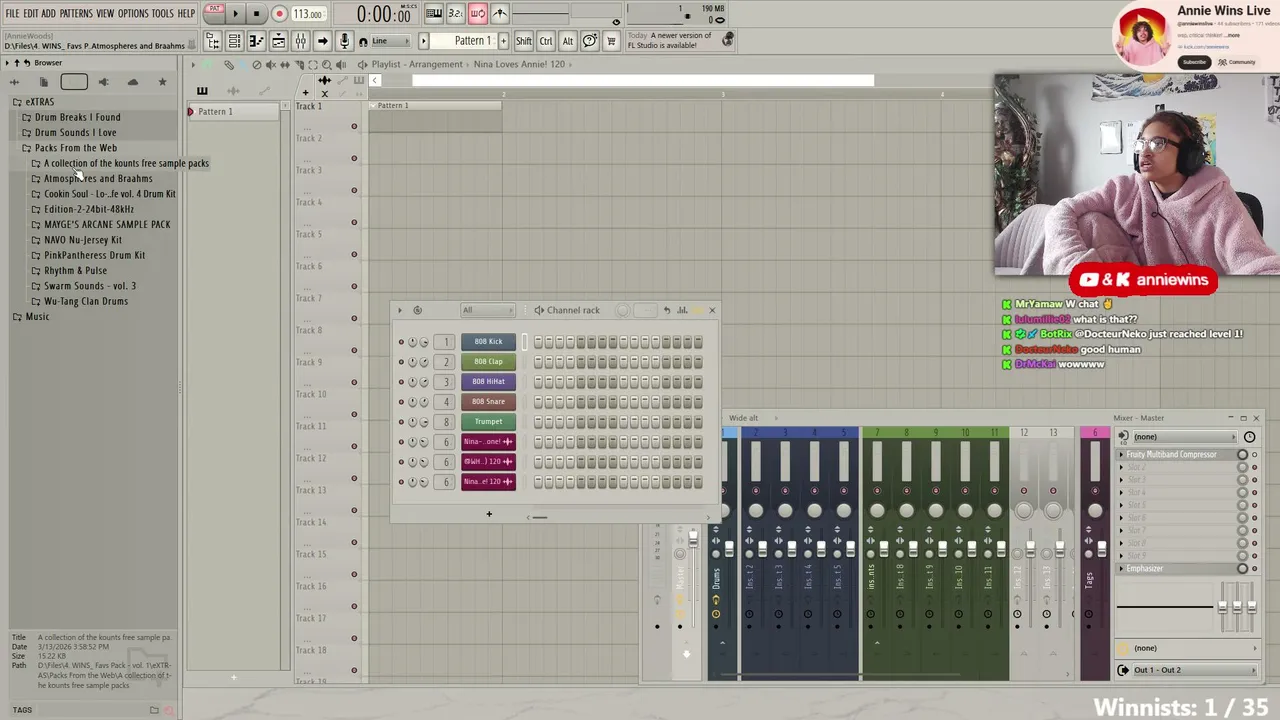Click the record button
Viewport: 1280px width, 720px height.
click(x=279, y=14)
